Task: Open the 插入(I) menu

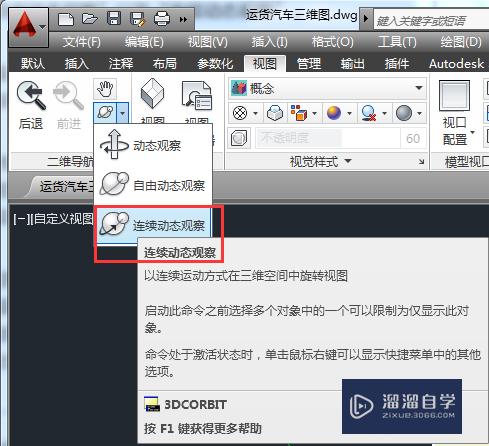Action: point(269,42)
